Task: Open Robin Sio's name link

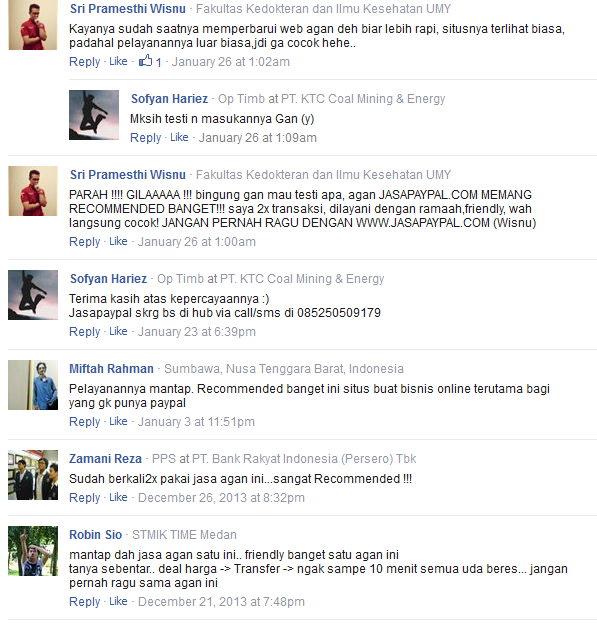Action: pos(96,534)
